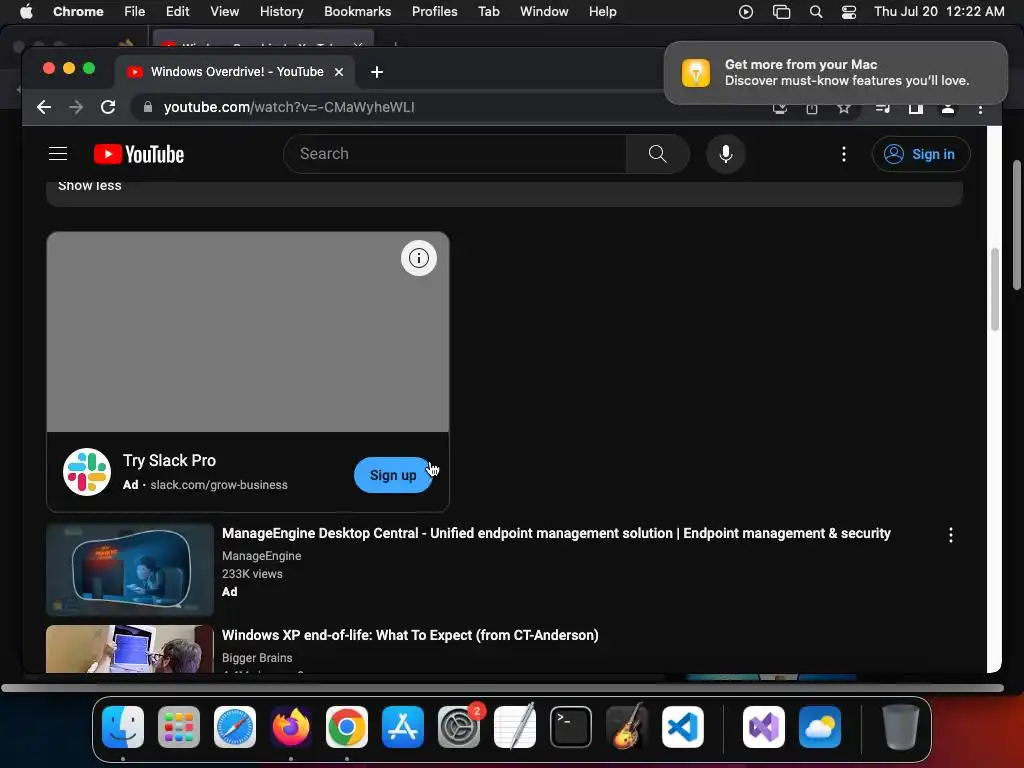Viewport: 1024px width, 768px height.
Task: Open Windows XP end-of-life video thumbnail
Action: coord(130,648)
